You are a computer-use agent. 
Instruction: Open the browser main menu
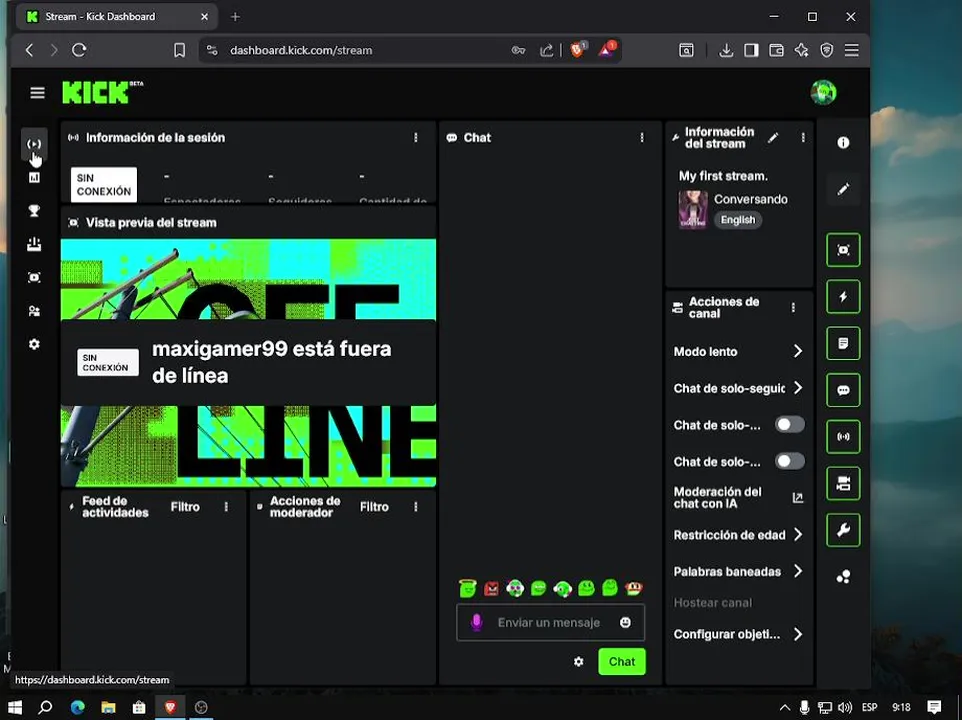coord(852,50)
